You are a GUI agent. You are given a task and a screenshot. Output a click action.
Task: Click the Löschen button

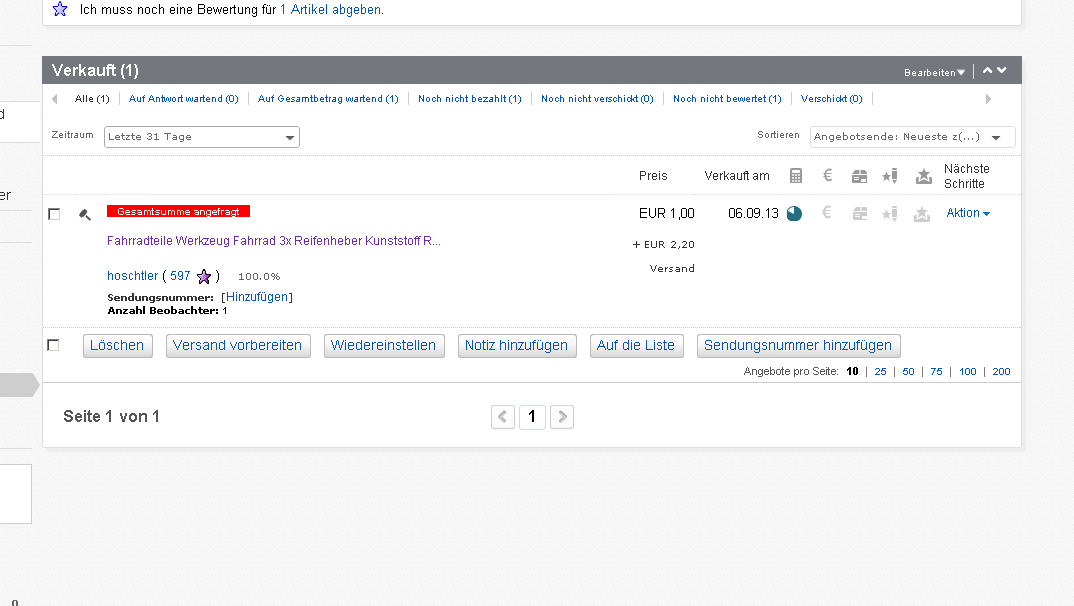coord(117,346)
